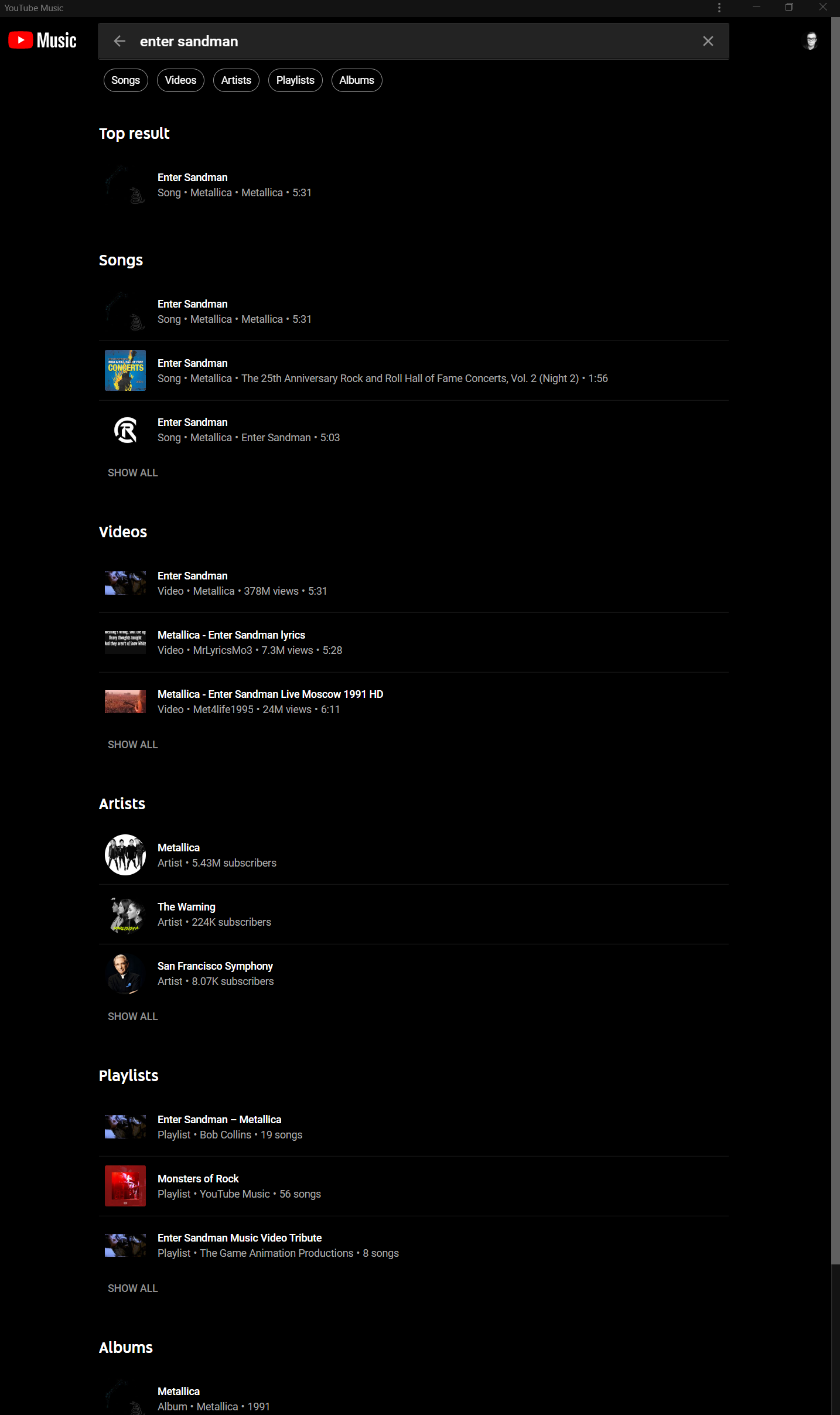Image resolution: width=840 pixels, height=1415 pixels.
Task: Show all Videos results
Action: [133, 745]
